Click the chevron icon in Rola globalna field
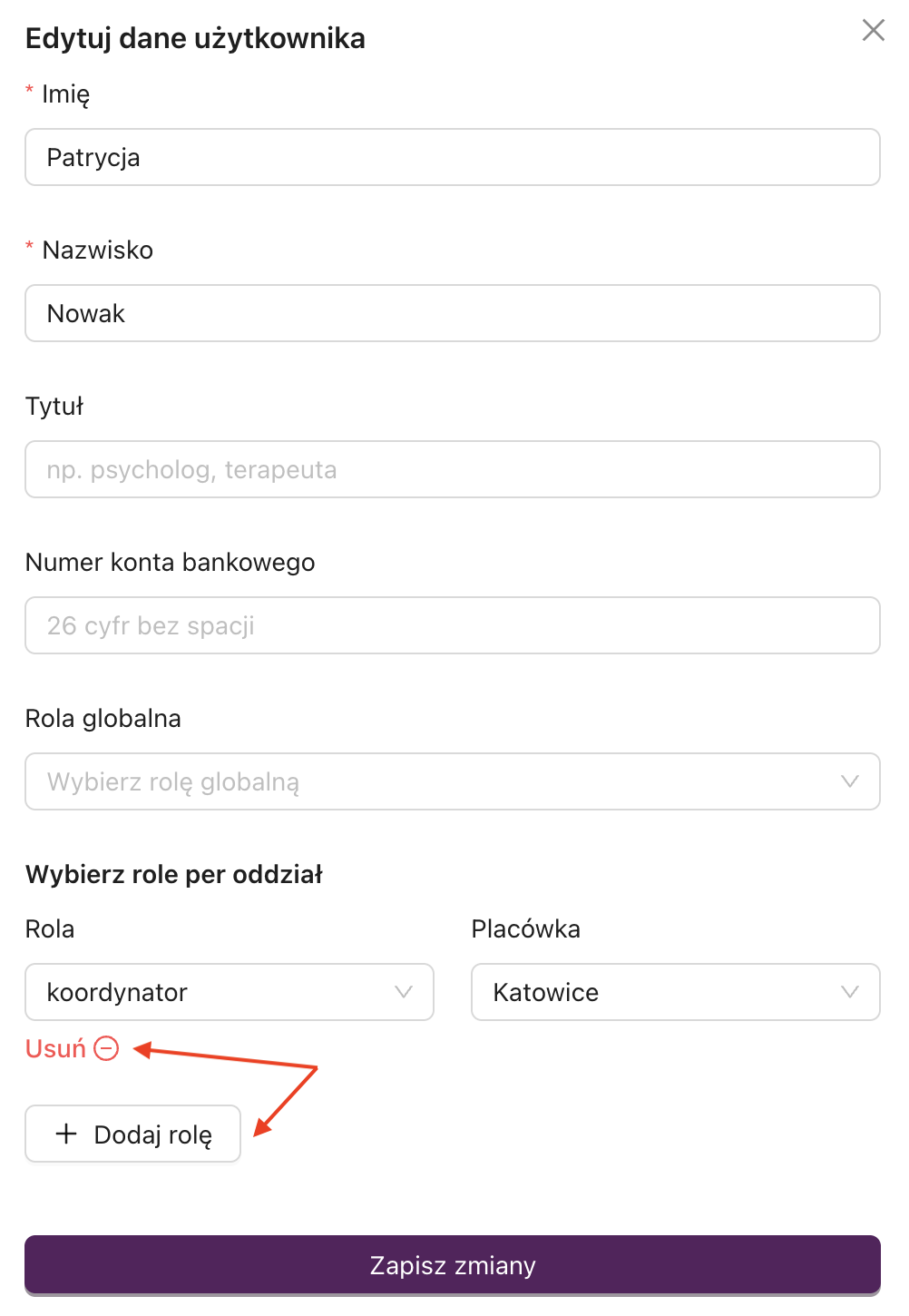The image size is (909, 1316). click(849, 781)
